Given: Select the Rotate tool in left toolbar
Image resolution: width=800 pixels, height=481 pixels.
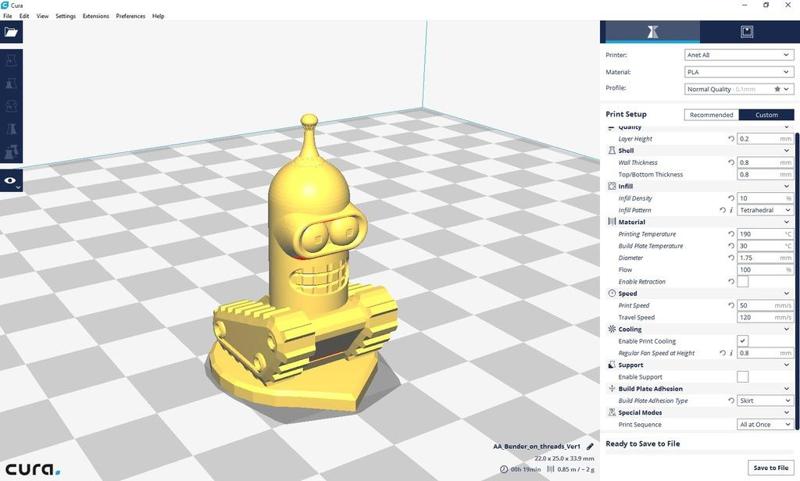Looking at the screenshot, I should [x=11, y=106].
